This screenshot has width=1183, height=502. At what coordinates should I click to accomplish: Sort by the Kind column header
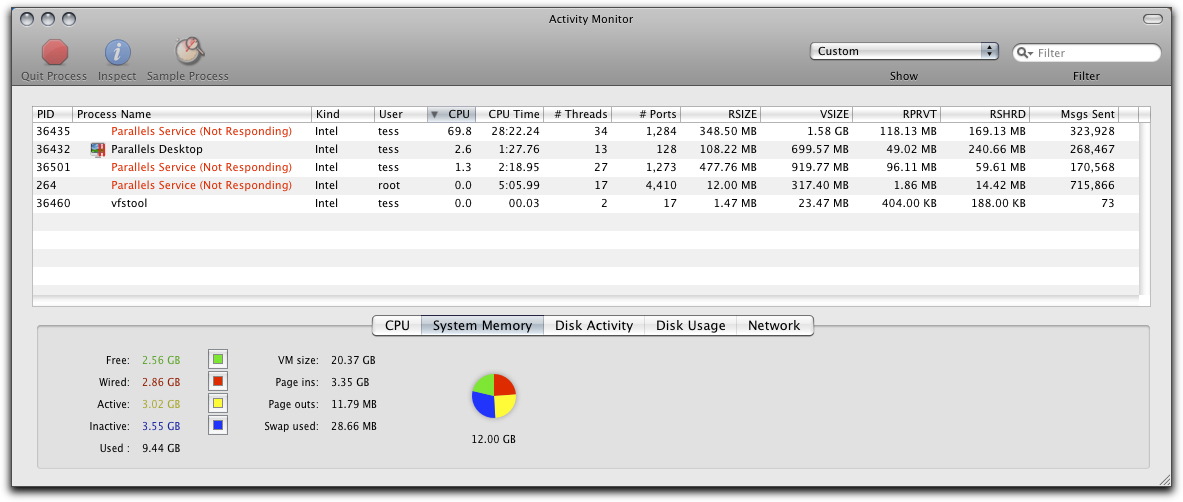(343, 114)
